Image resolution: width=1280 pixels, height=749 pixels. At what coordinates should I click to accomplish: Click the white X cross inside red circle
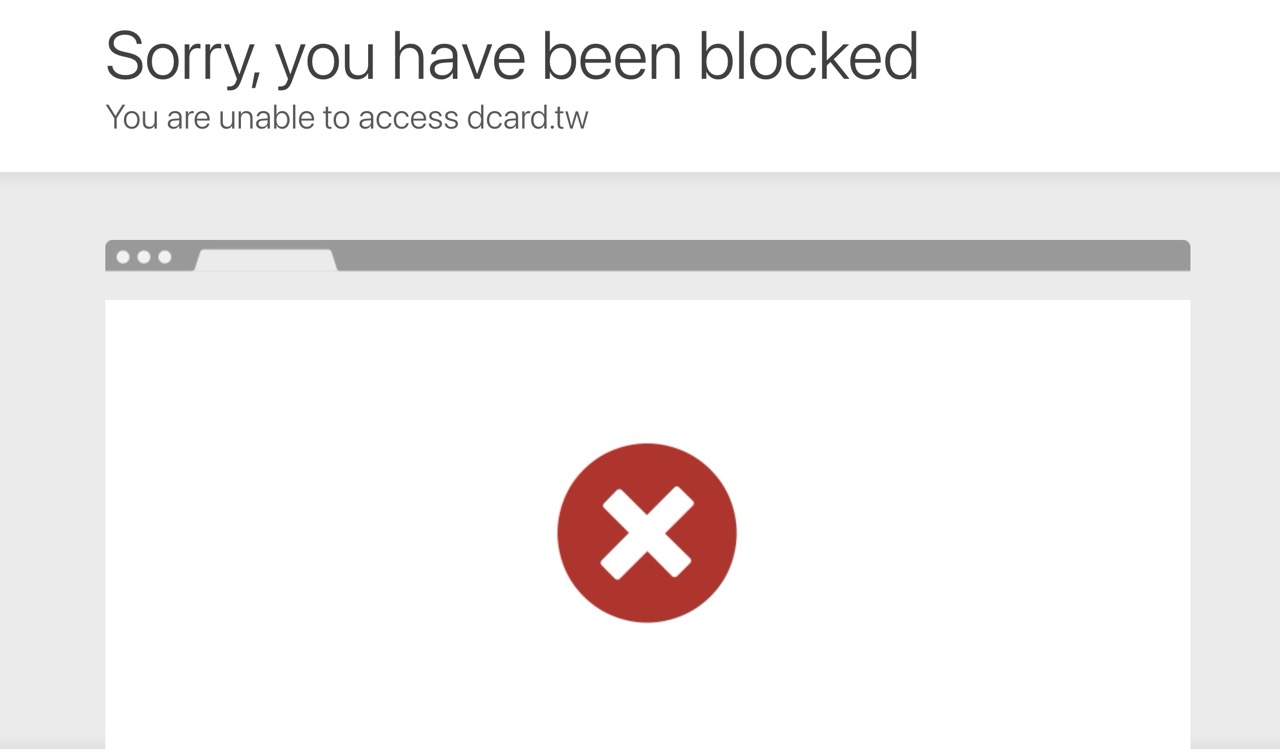point(647,533)
